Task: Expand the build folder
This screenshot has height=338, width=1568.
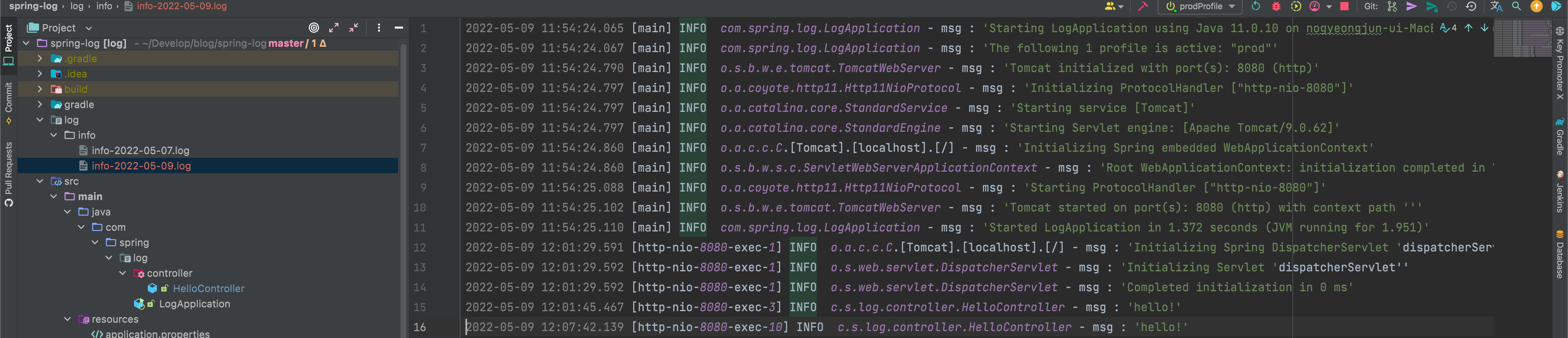Action: point(40,89)
